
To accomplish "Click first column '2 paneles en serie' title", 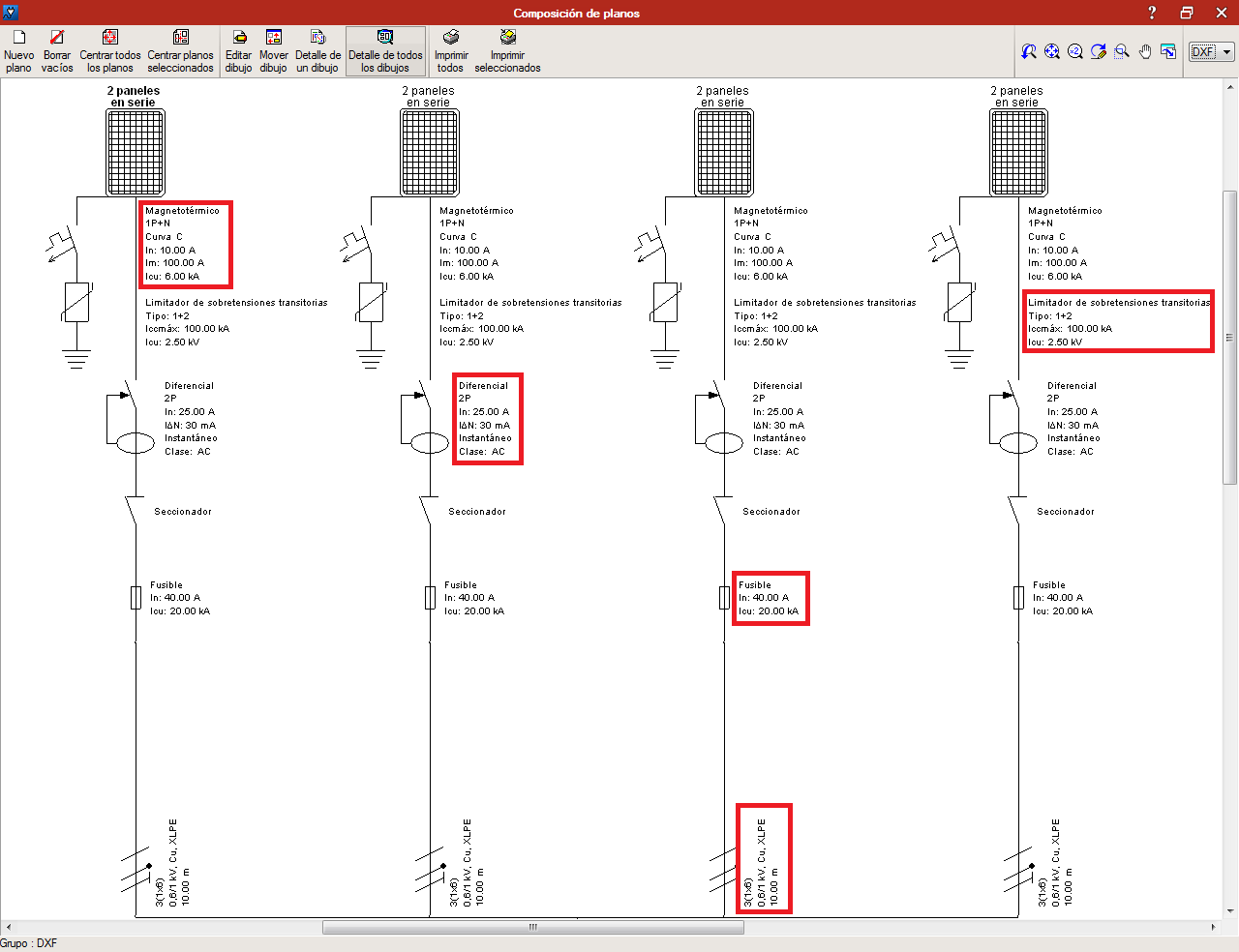I will pos(134,96).
